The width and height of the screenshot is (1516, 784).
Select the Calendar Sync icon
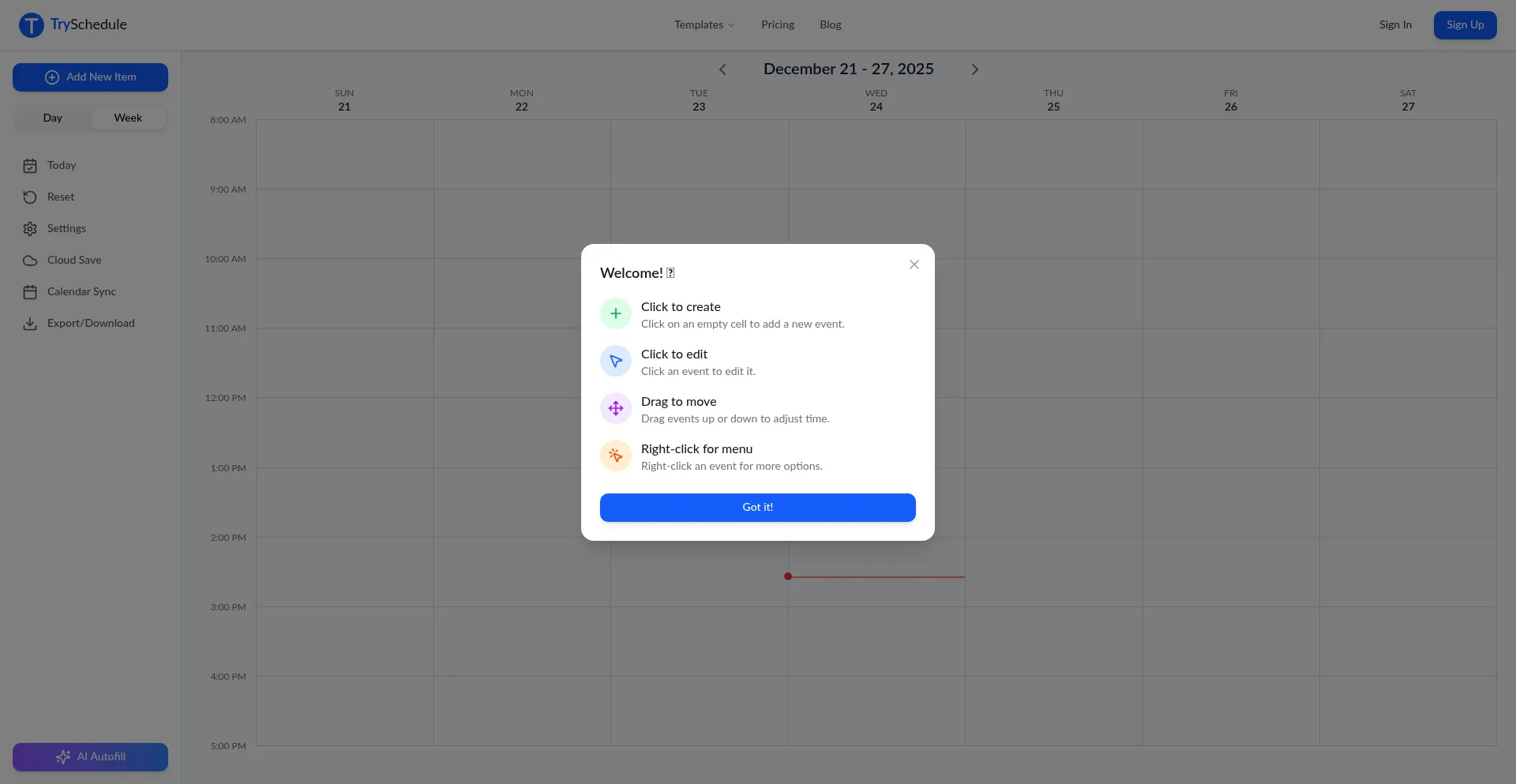click(x=30, y=292)
